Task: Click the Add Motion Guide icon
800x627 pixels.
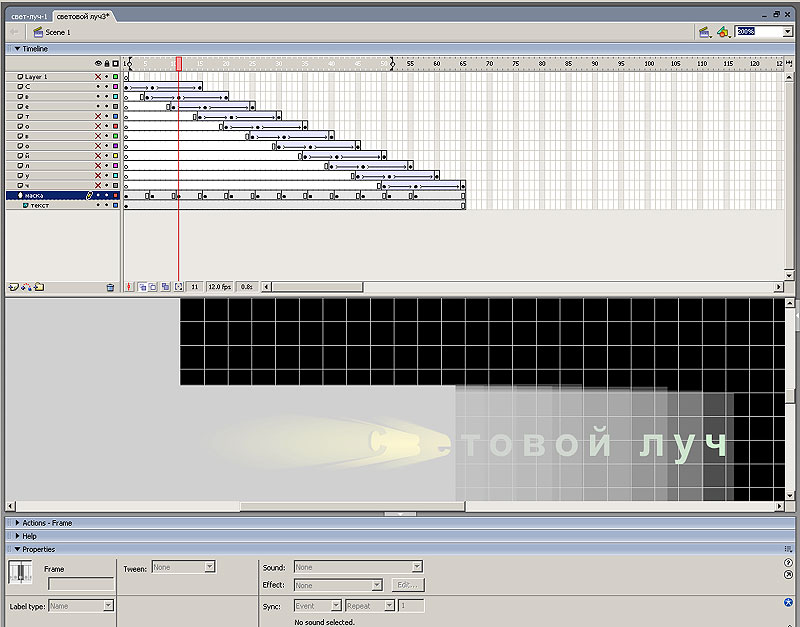Action: click(x=26, y=287)
